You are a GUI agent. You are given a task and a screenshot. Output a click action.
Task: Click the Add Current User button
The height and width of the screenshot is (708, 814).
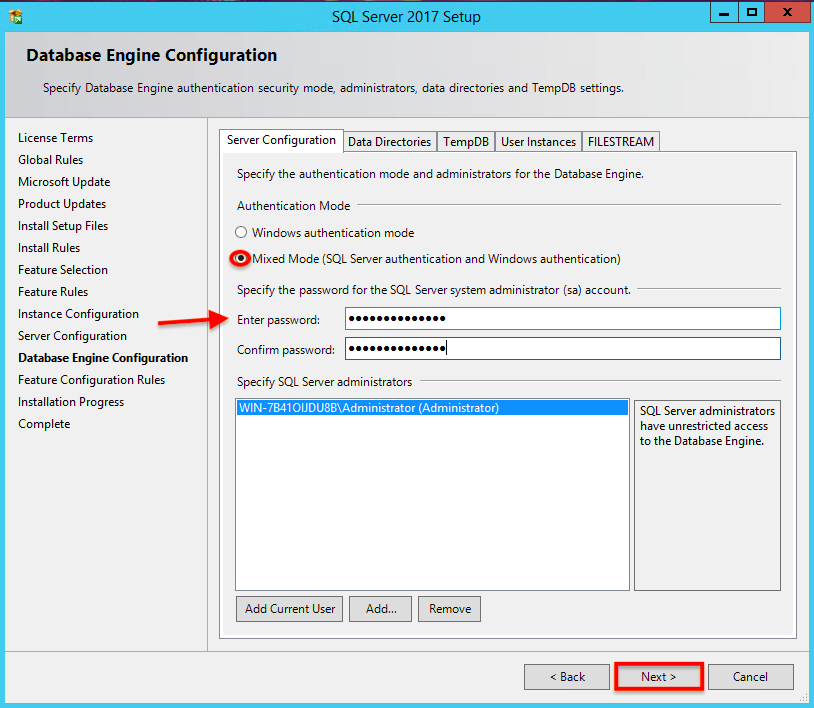pyautogui.click(x=290, y=609)
